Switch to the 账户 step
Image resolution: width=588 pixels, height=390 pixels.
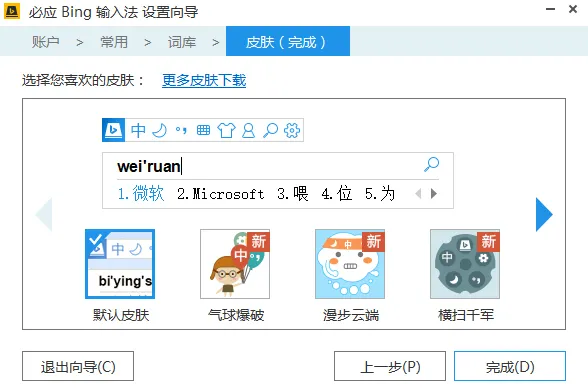pos(45,42)
